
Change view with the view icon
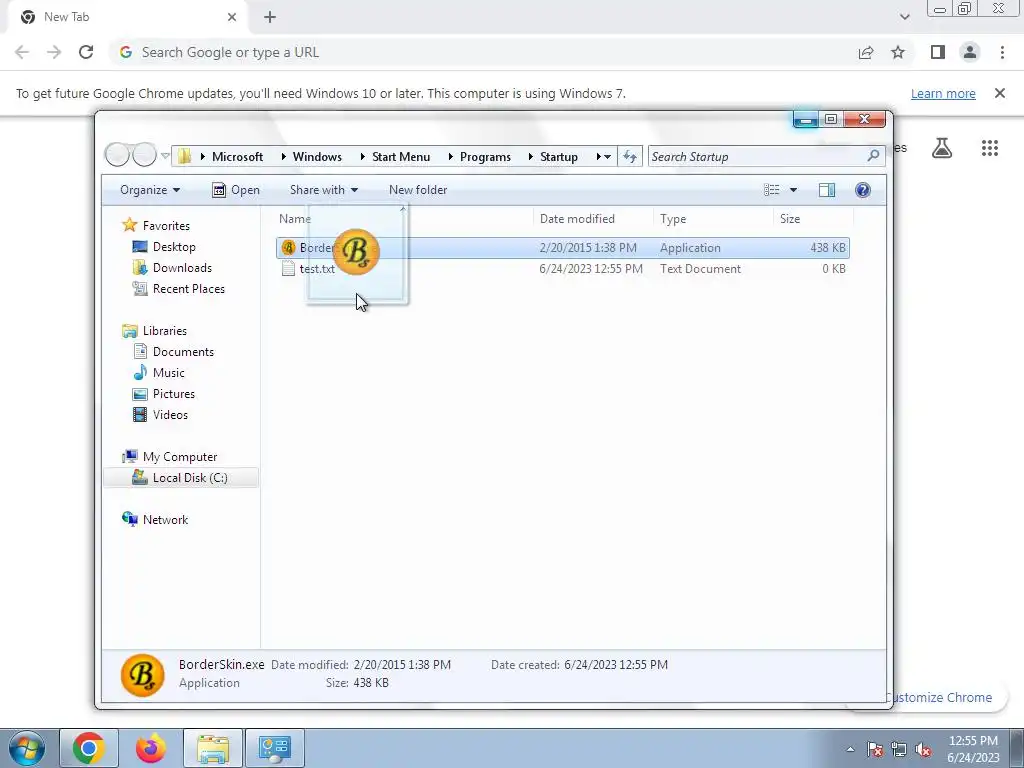tap(772, 190)
